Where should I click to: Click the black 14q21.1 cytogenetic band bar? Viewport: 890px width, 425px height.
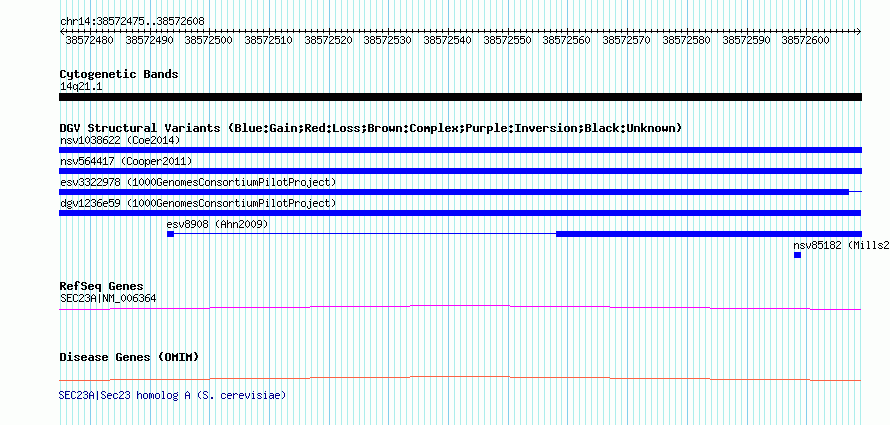click(460, 97)
